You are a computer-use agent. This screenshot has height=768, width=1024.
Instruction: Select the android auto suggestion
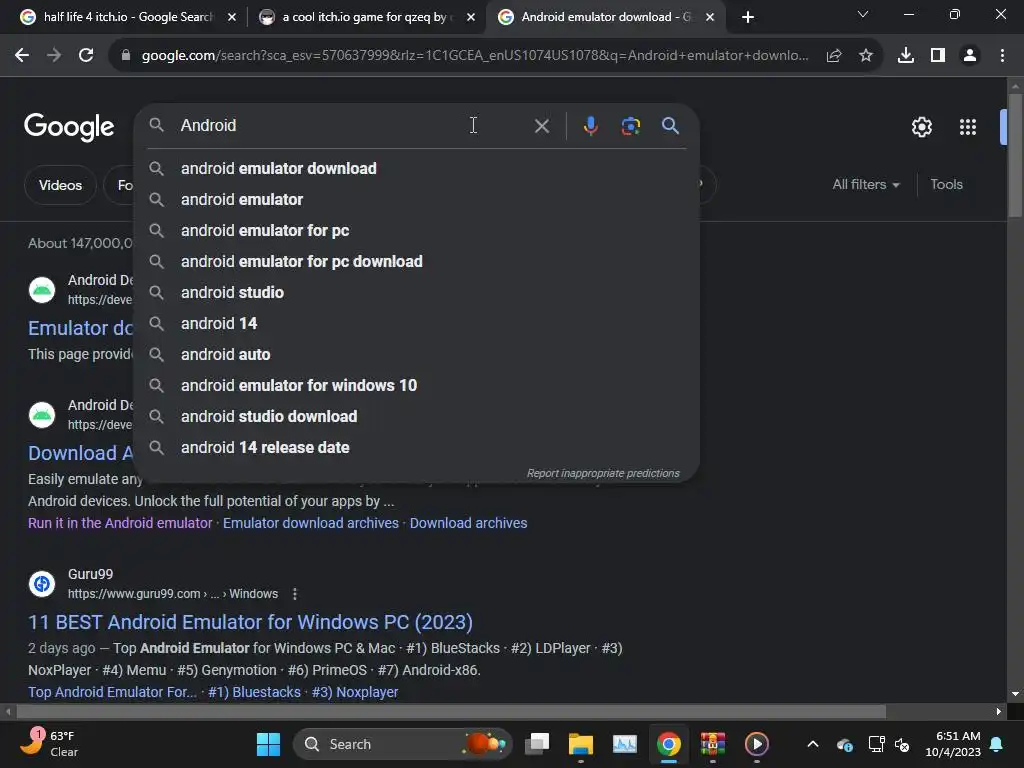416,355
